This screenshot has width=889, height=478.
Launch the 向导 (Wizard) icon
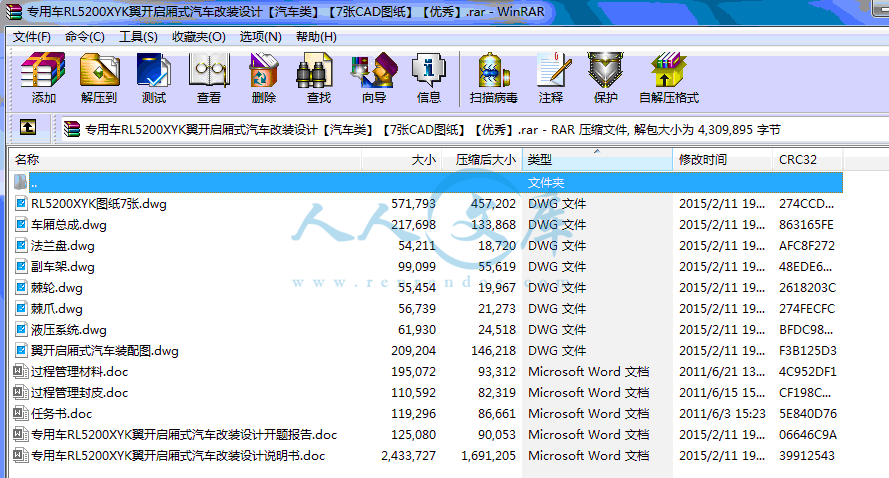click(374, 70)
